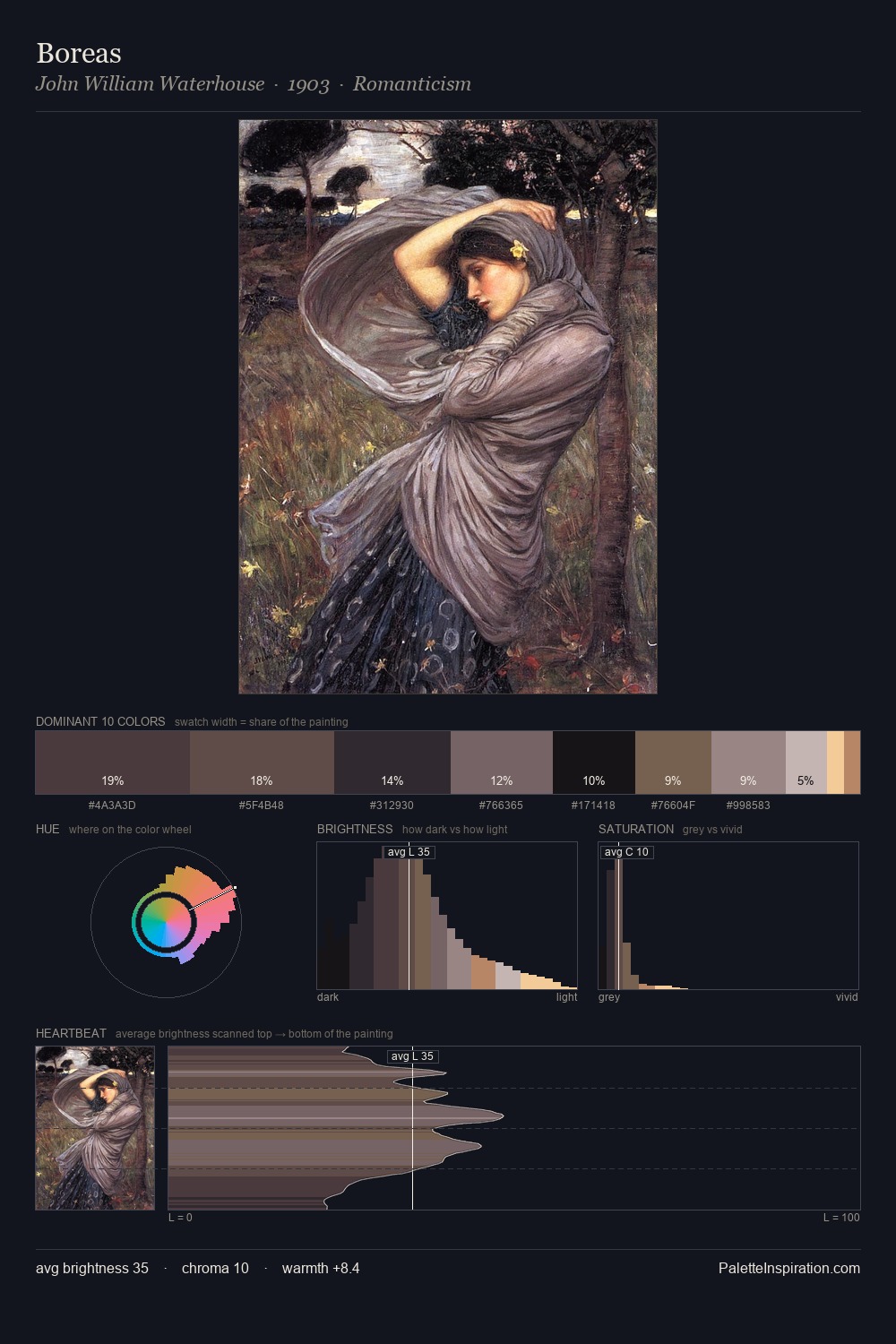
Task: Click the year "1903"
Action: 308,84
